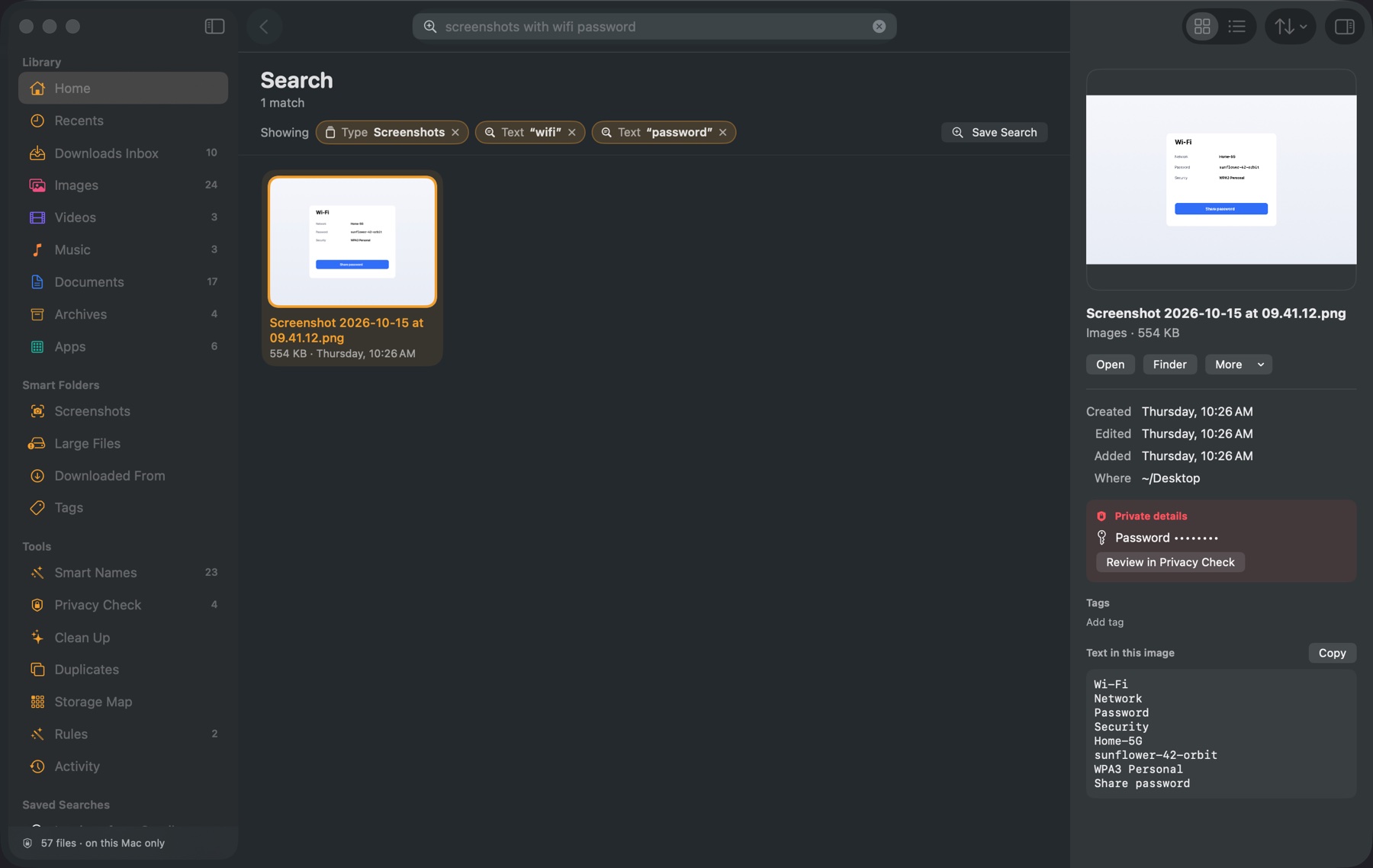Open Home in the library sidebar
1373x868 pixels.
pos(124,88)
